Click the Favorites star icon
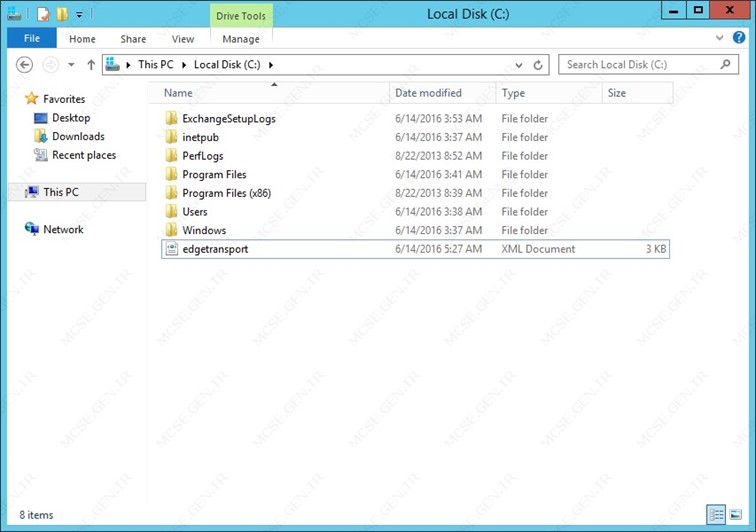The height and width of the screenshot is (532, 756). pyautogui.click(x=32, y=98)
